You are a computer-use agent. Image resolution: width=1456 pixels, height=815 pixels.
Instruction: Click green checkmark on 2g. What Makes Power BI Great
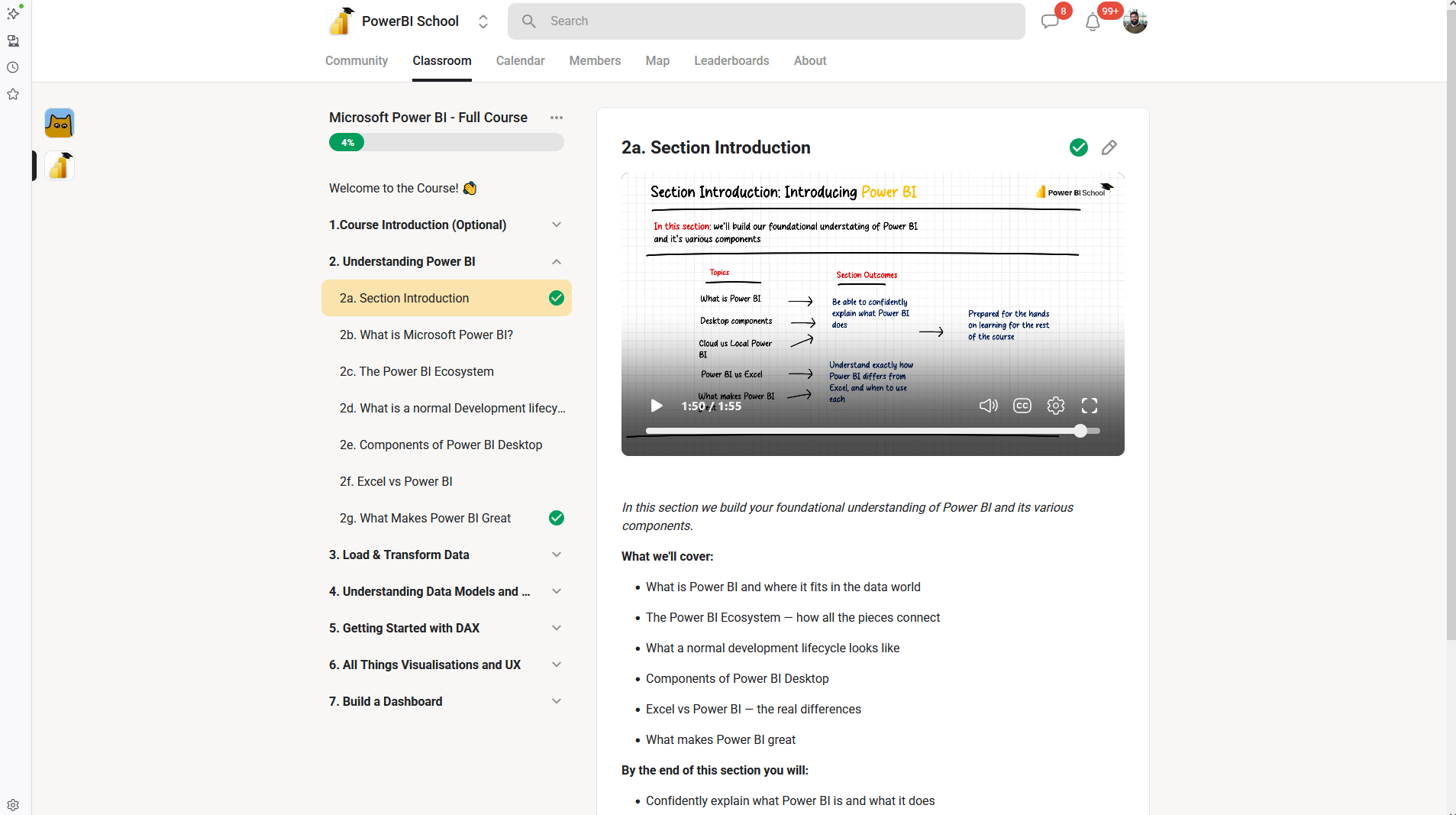[557, 518]
